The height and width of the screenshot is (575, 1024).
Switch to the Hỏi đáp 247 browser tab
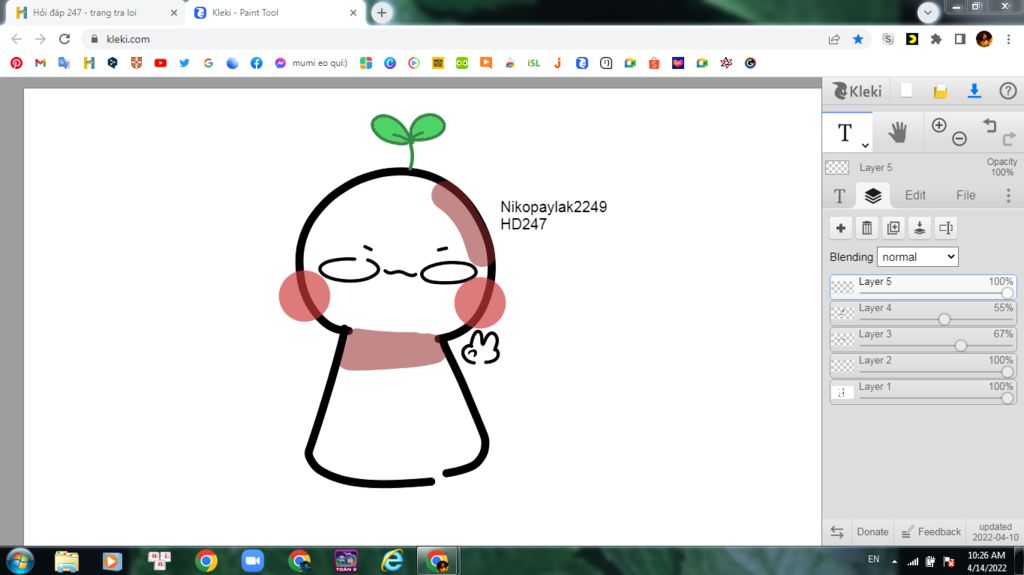click(x=91, y=12)
